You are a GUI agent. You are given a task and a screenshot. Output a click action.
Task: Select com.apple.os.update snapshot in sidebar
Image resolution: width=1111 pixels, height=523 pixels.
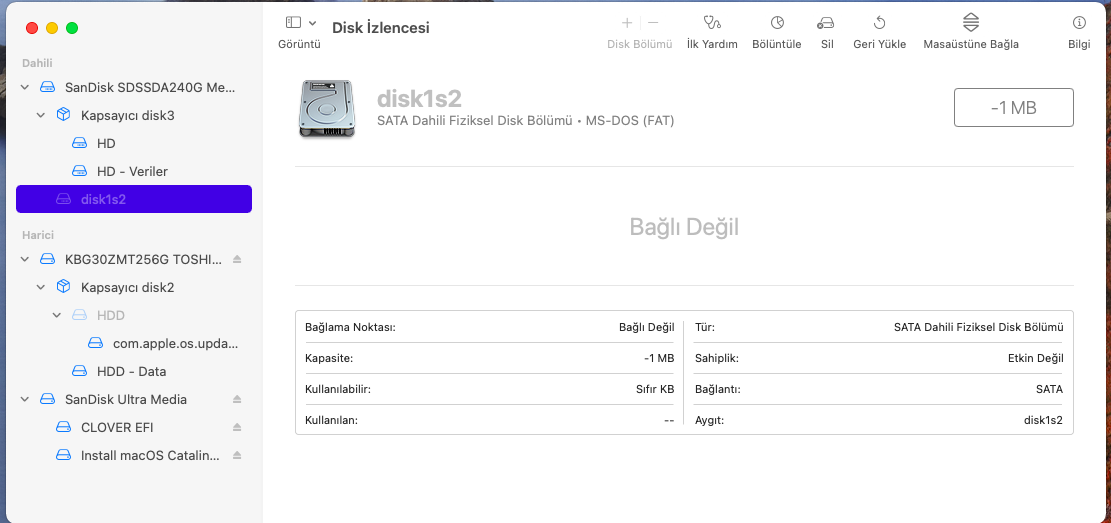175,344
